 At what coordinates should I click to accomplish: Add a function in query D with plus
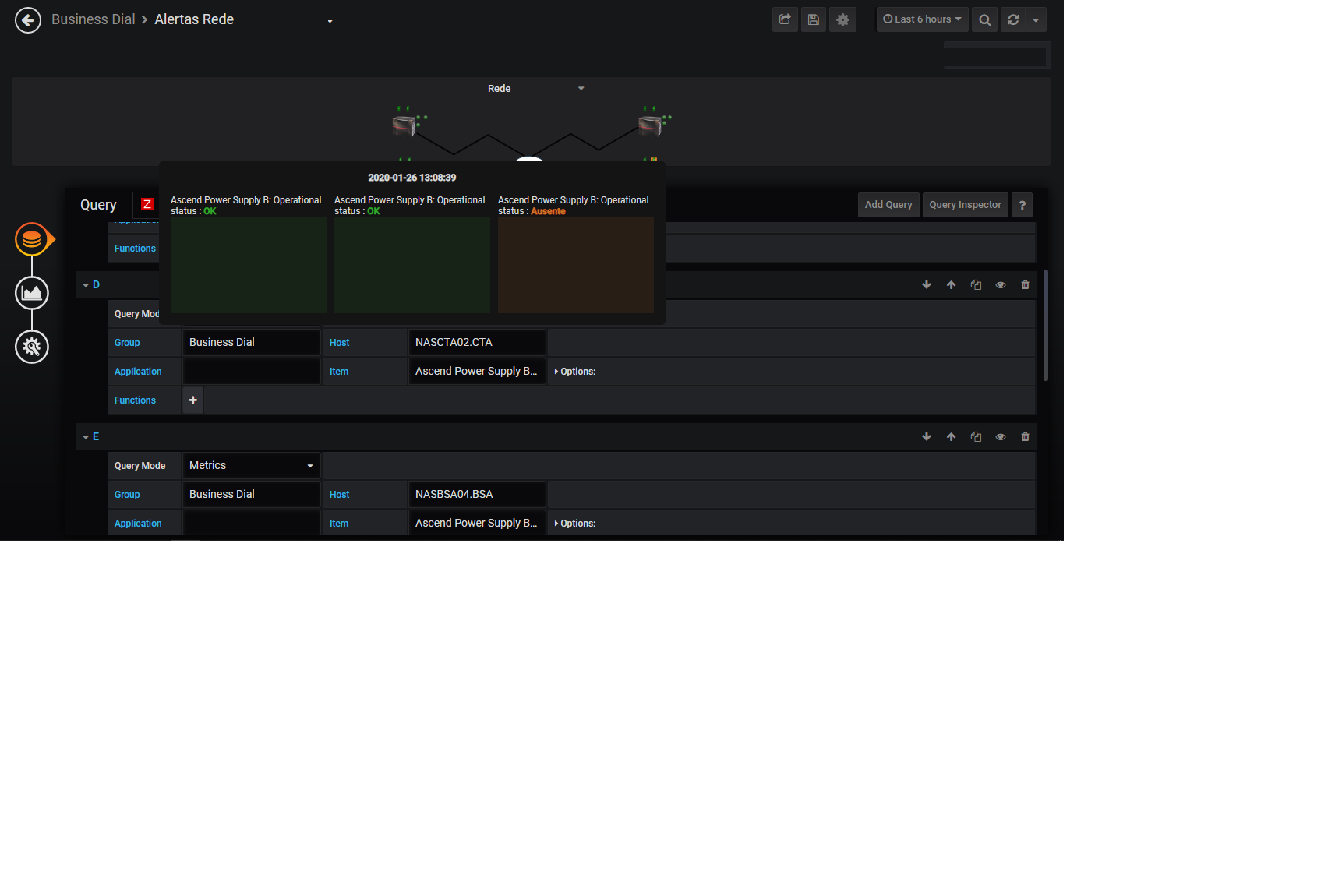(192, 400)
